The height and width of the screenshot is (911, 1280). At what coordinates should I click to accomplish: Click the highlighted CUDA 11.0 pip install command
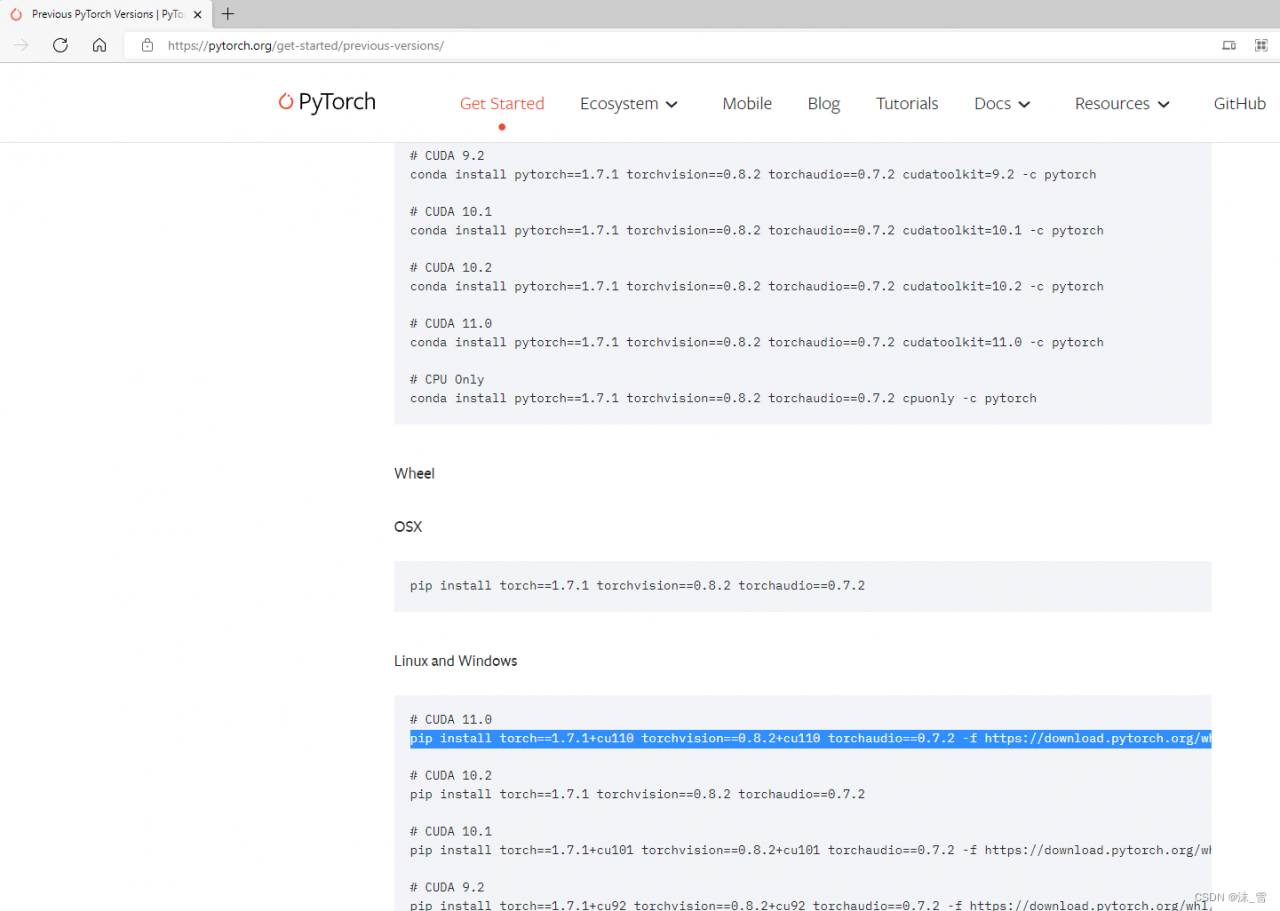pyautogui.click(x=810, y=739)
